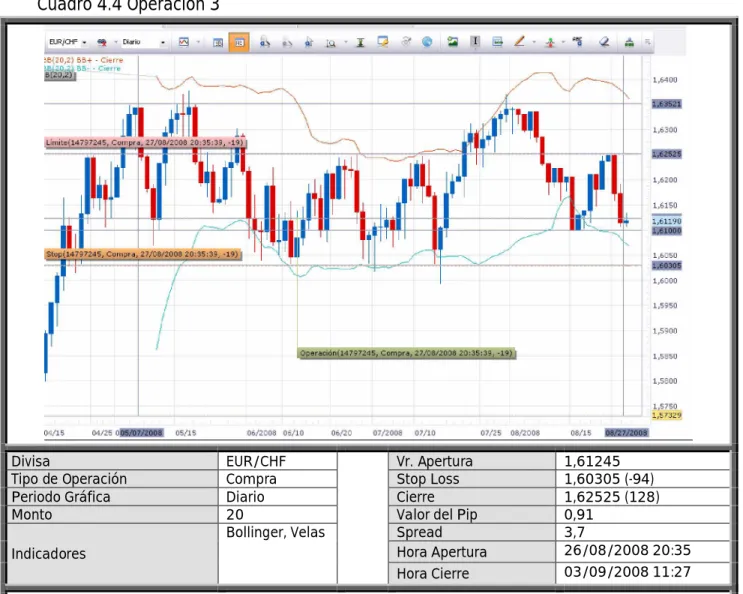The height and width of the screenshot is (594, 743).
Task: Click the green vertical measure icon
Action: coord(360,43)
